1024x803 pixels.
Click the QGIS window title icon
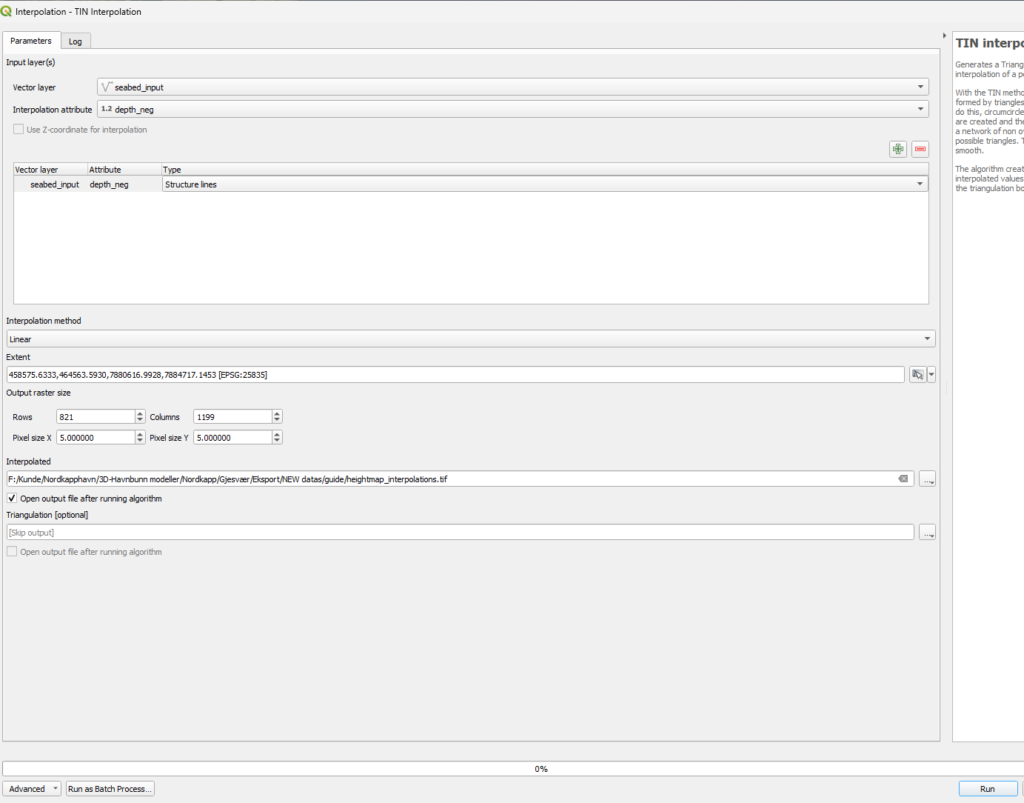(x=7, y=11)
